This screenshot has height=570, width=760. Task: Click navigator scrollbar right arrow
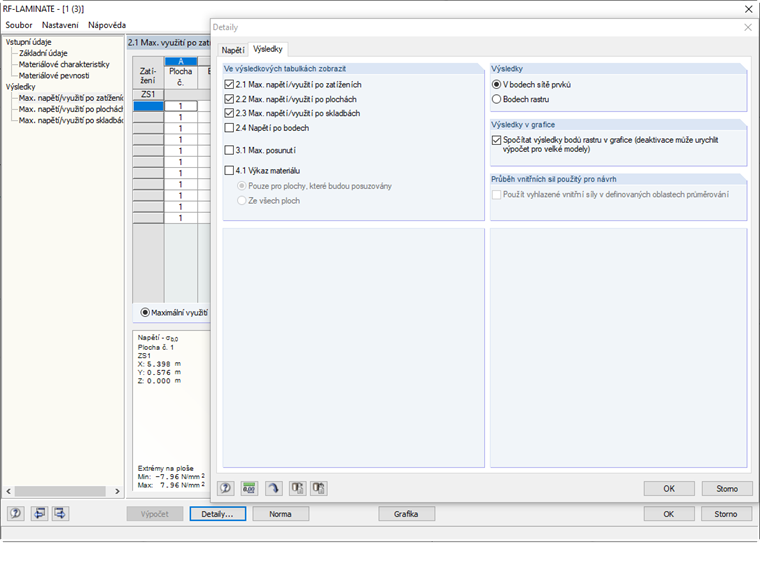[x=117, y=491]
